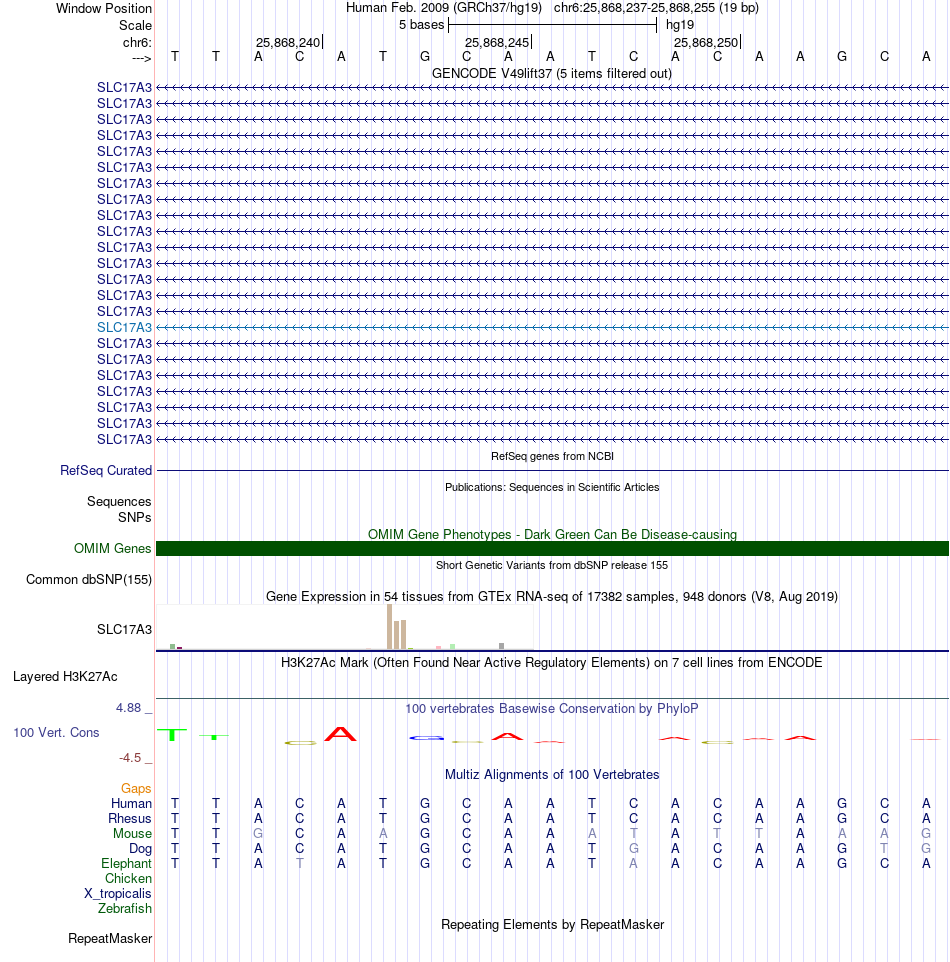Click the orange Gaps label
Viewport: 950px width, 962px height.
pos(136,788)
